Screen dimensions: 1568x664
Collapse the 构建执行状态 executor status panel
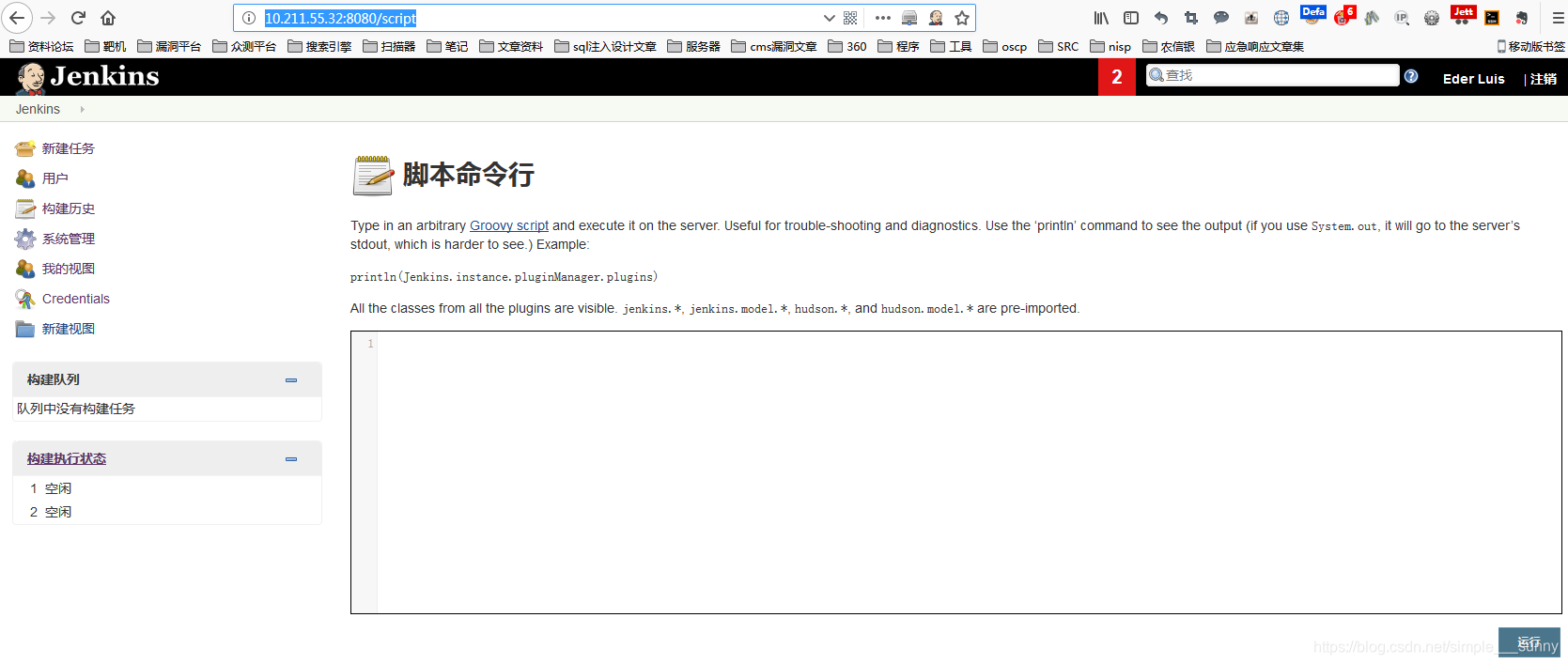pos(291,459)
